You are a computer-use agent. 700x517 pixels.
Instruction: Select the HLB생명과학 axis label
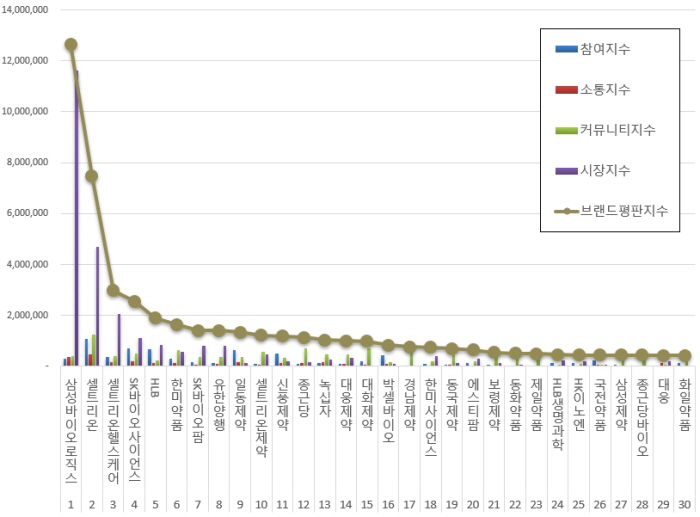click(558, 414)
